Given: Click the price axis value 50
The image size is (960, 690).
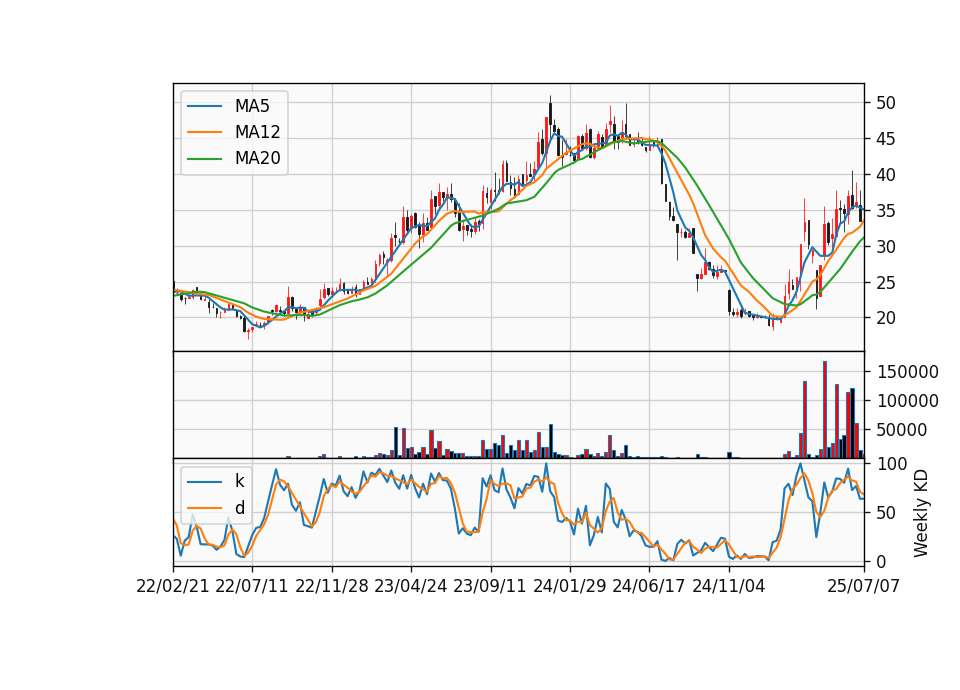Looking at the screenshot, I should point(886,103).
